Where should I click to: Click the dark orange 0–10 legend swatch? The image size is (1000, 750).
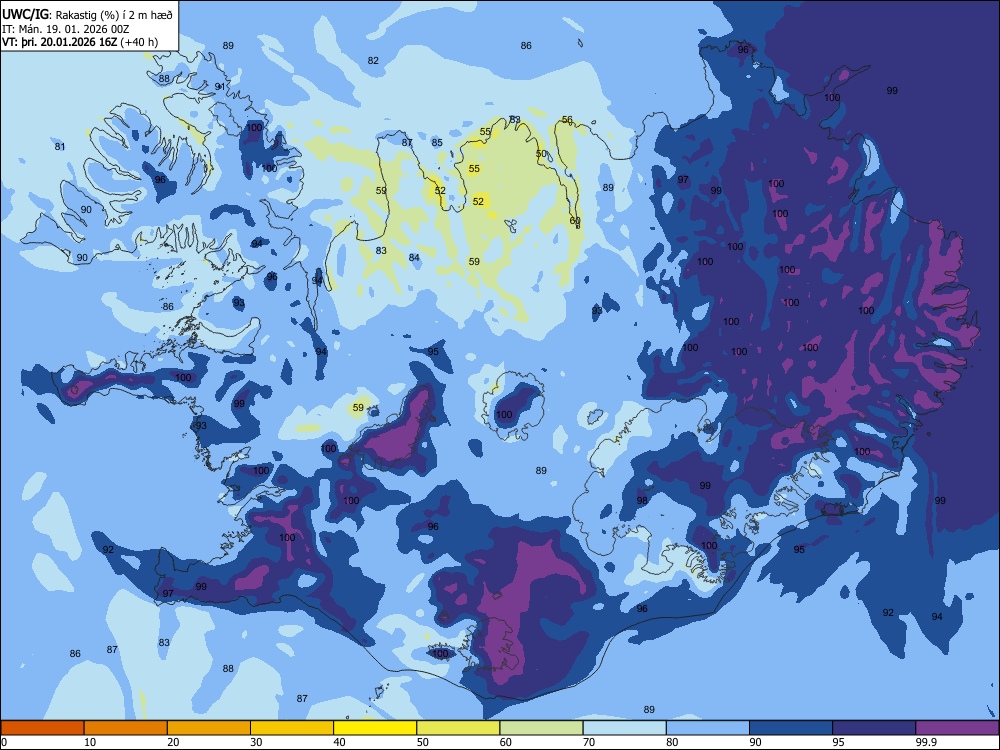pyautogui.click(x=42, y=728)
